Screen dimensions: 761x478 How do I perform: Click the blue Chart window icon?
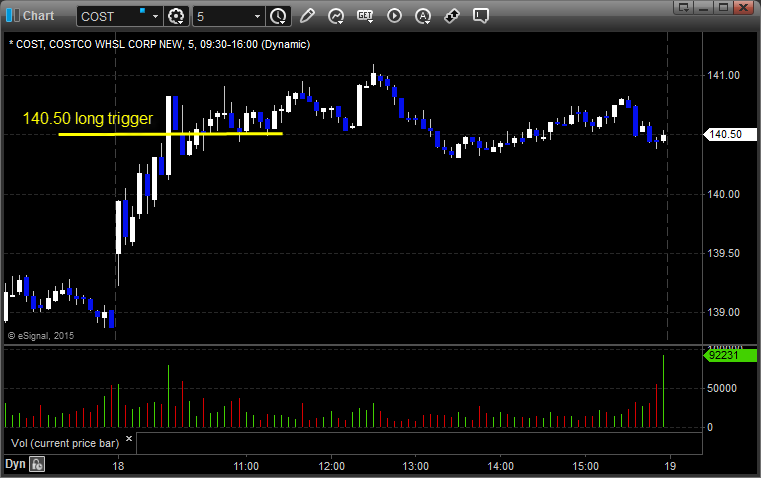coord(13,16)
